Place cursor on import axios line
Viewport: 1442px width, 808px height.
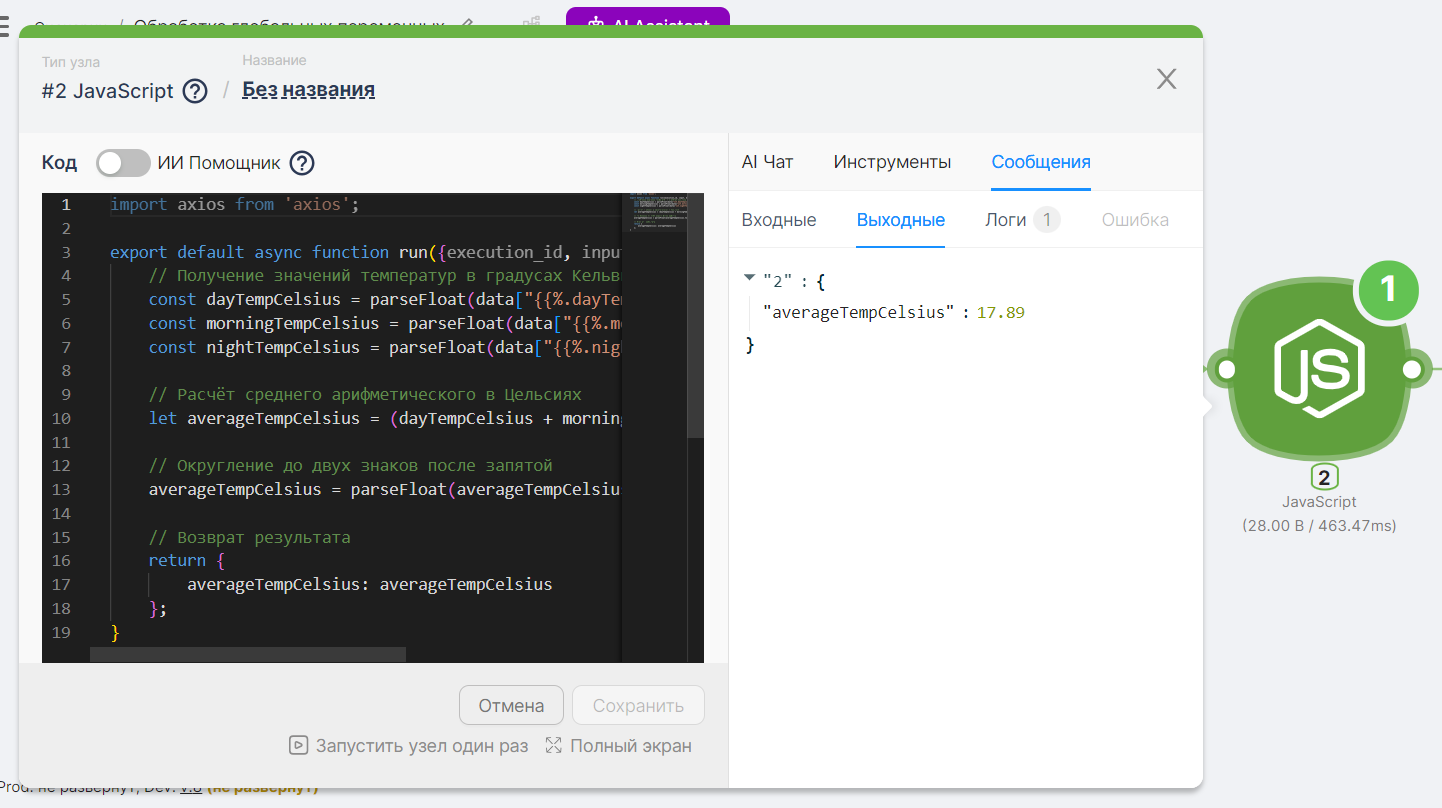(234, 204)
